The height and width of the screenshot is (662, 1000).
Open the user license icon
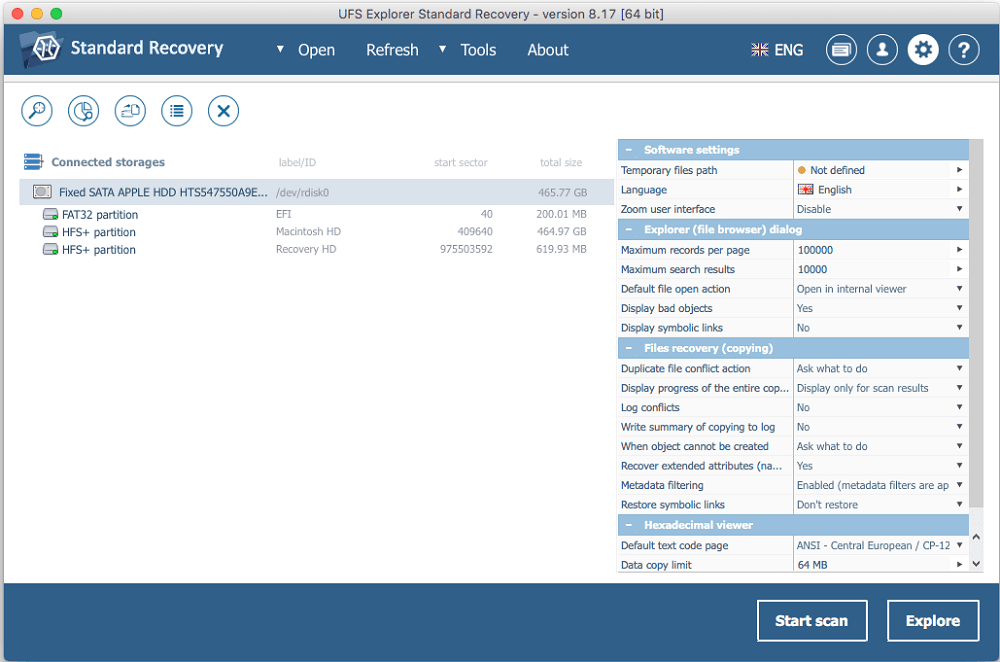(882, 50)
